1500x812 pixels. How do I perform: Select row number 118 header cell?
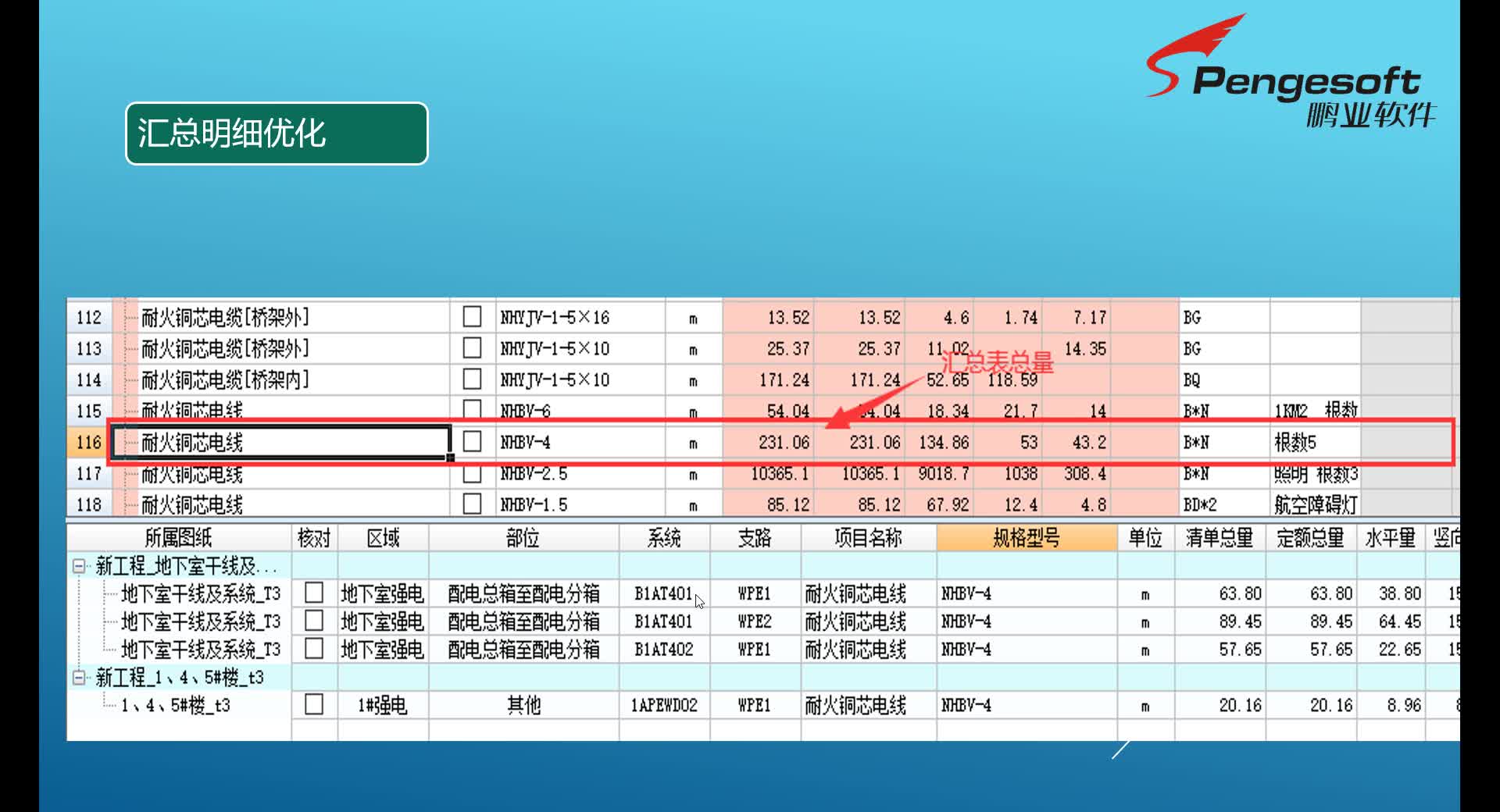pyautogui.click(x=88, y=504)
